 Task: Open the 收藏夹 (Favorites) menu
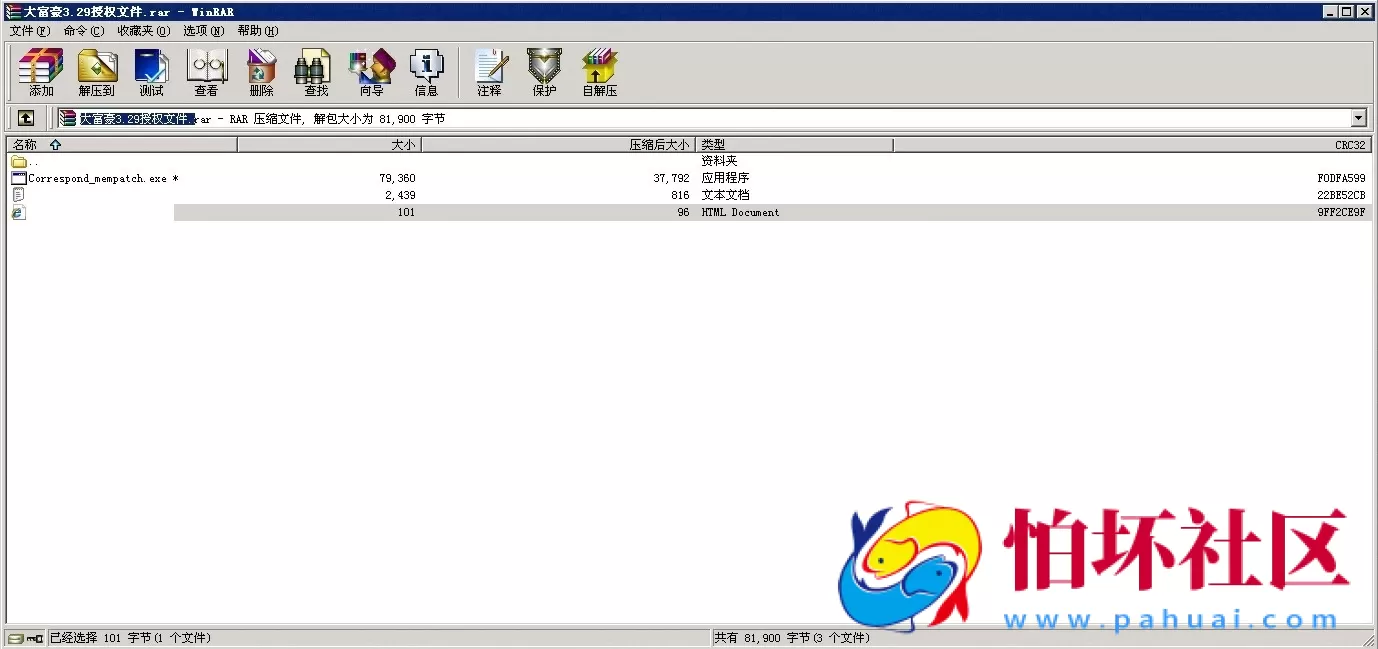143,31
